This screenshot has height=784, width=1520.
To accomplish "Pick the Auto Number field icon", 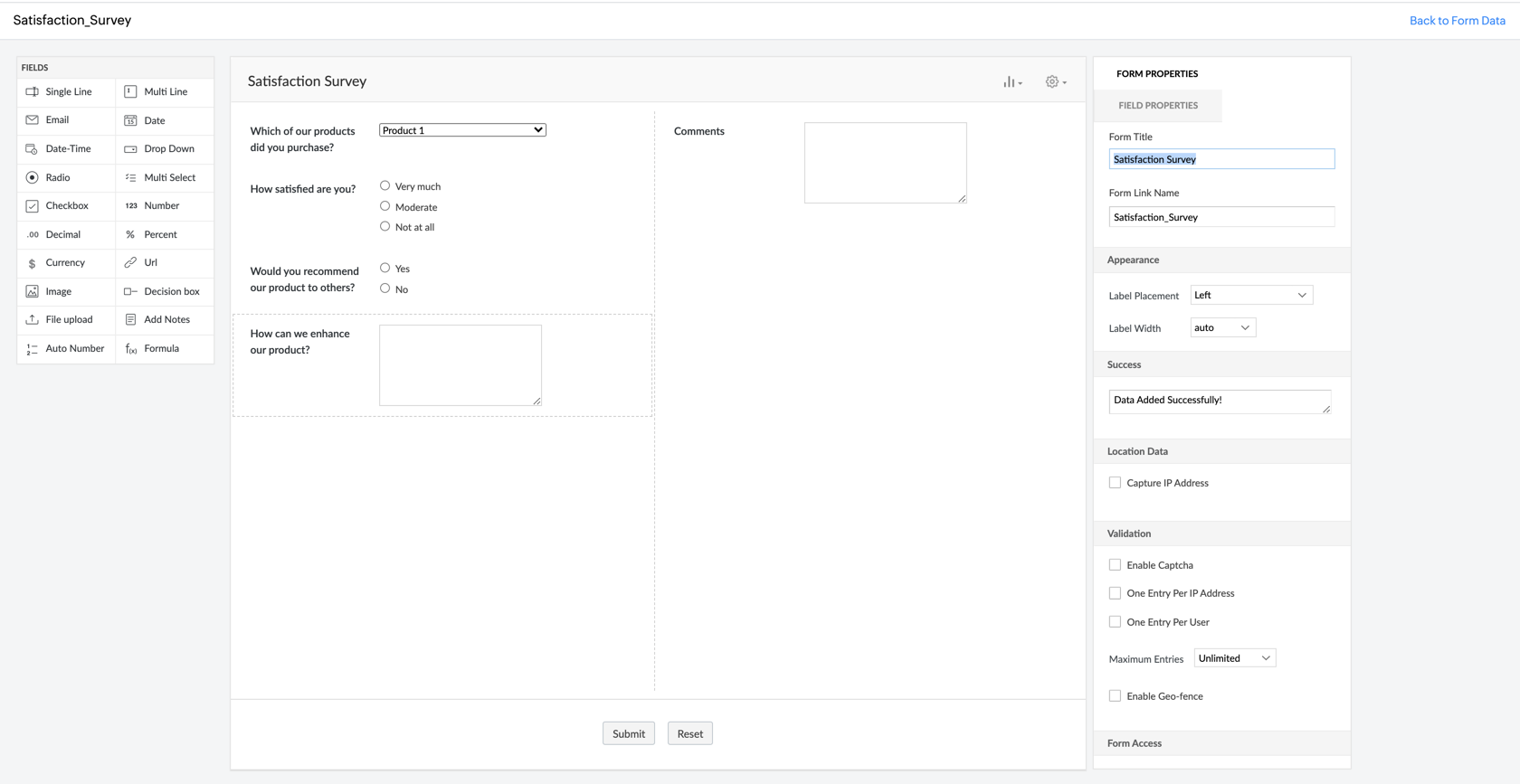I will 32,348.
